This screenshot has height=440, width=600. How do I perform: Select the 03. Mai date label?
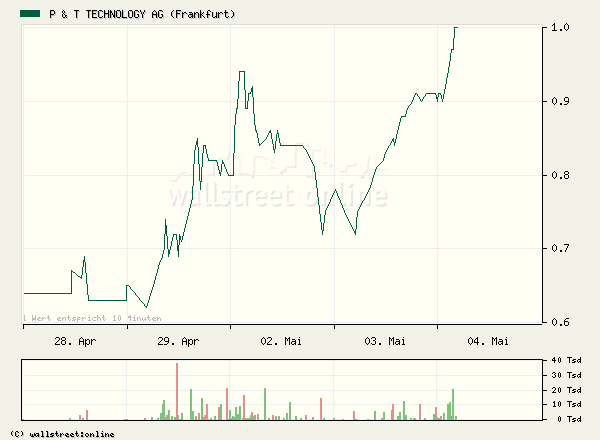[x=384, y=341]
